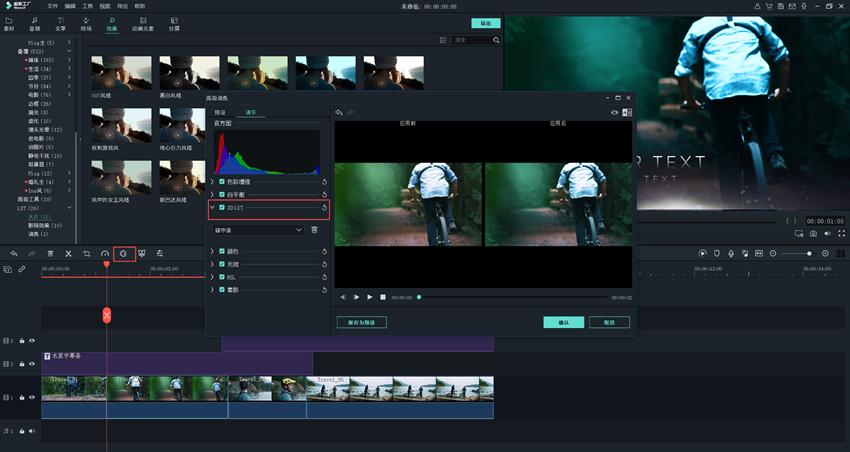Toggle the before/after comparison view icon

pyautogui.click(x=627, y=113)
